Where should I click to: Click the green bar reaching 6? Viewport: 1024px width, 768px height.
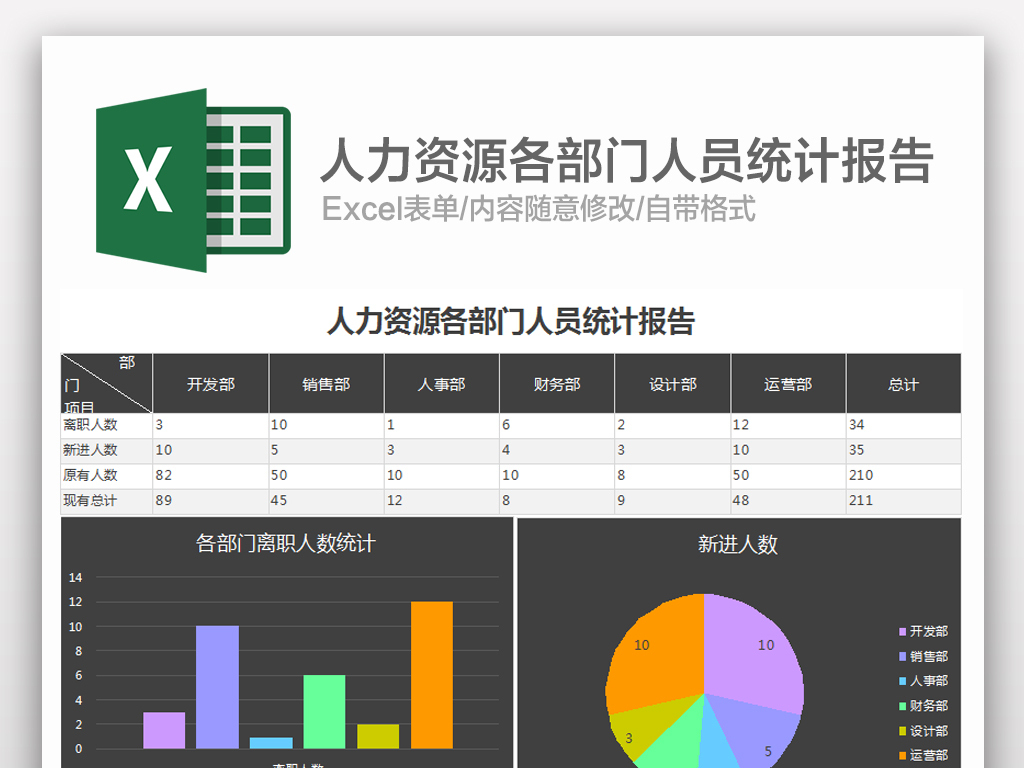click(325, 712)
